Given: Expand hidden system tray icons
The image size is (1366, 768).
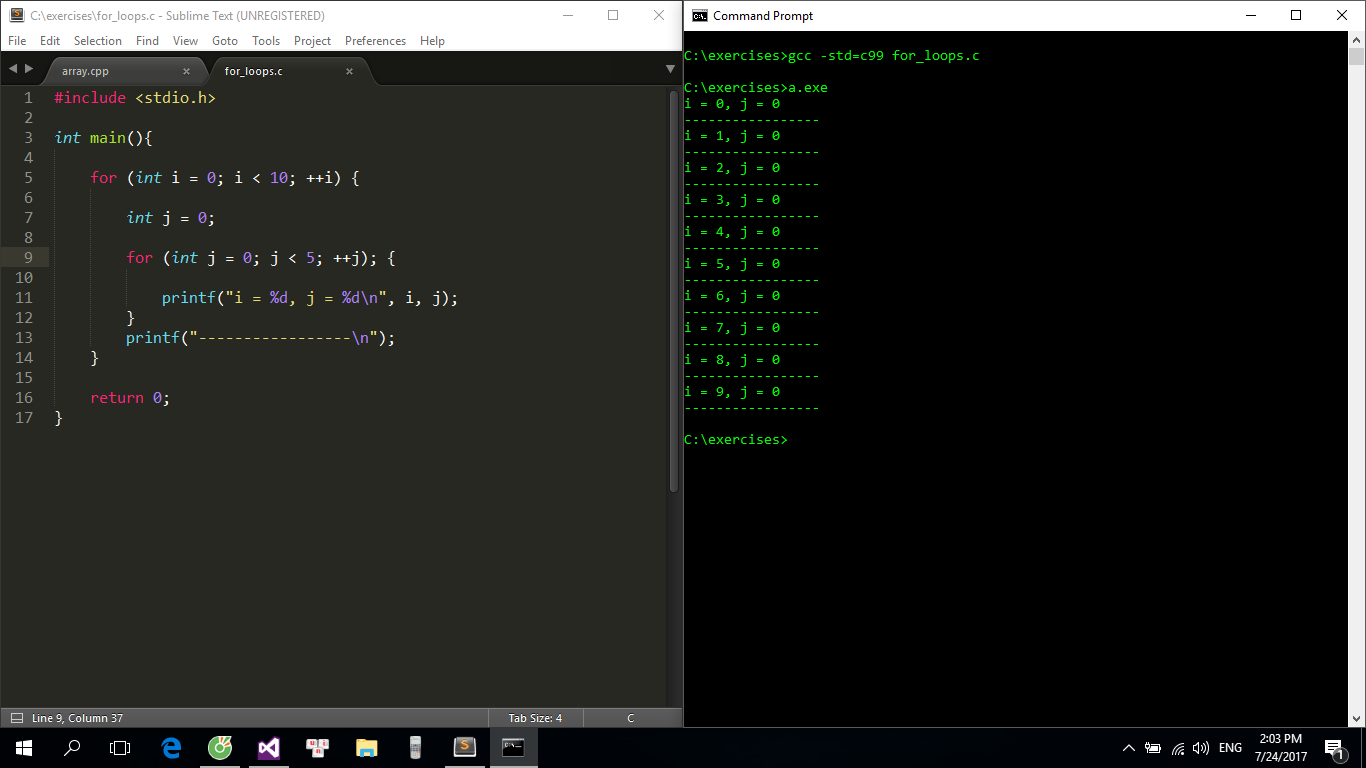Looking at the screenshot, I should [x=1129, y=748].
